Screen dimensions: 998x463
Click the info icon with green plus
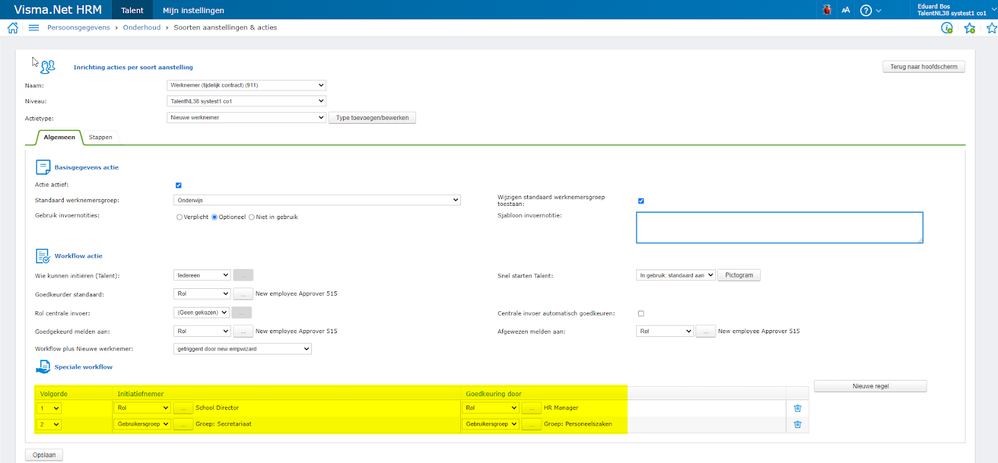click(x=947, y=28)
